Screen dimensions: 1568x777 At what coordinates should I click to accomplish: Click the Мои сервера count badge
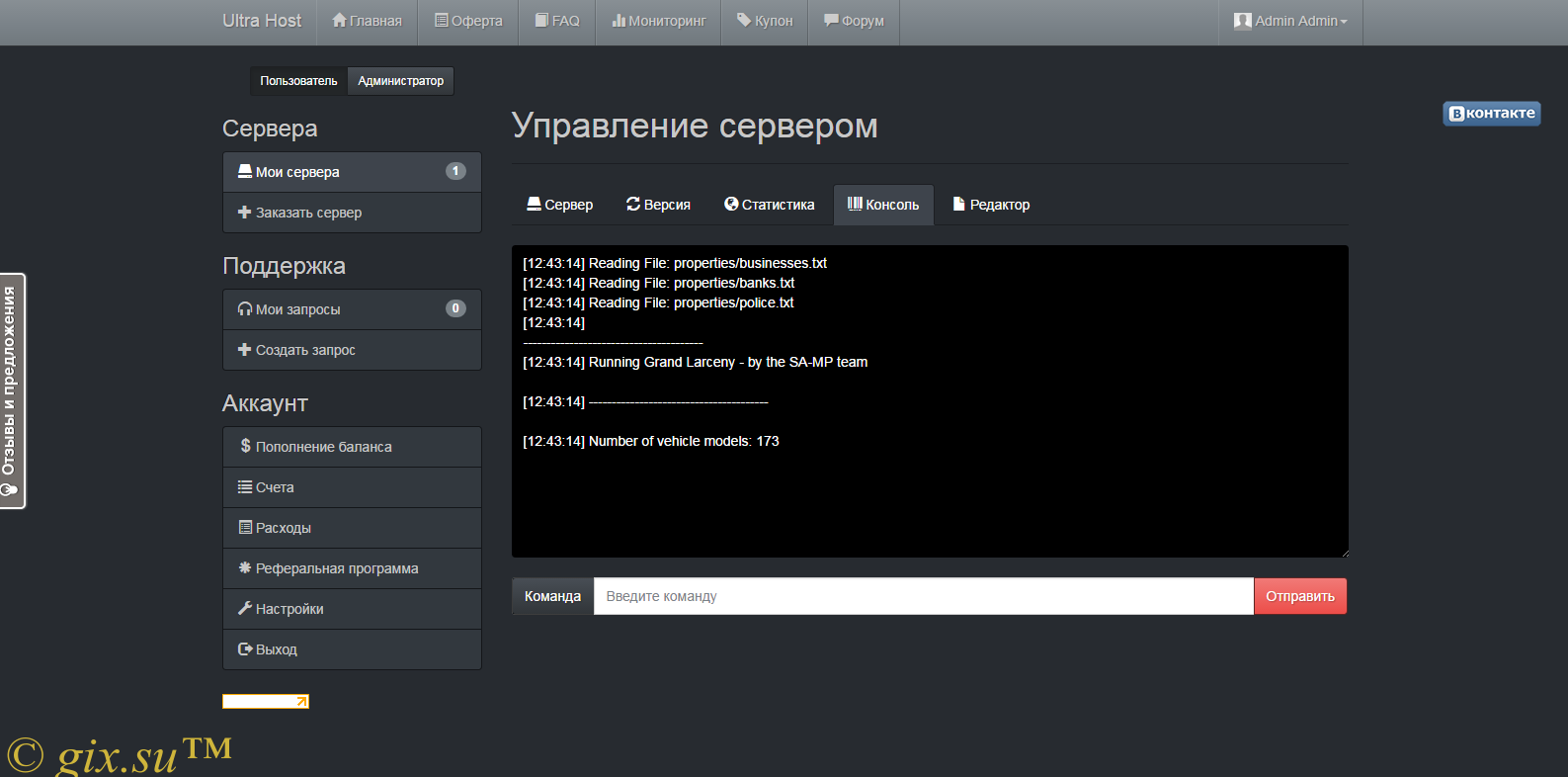pos(455,171)
